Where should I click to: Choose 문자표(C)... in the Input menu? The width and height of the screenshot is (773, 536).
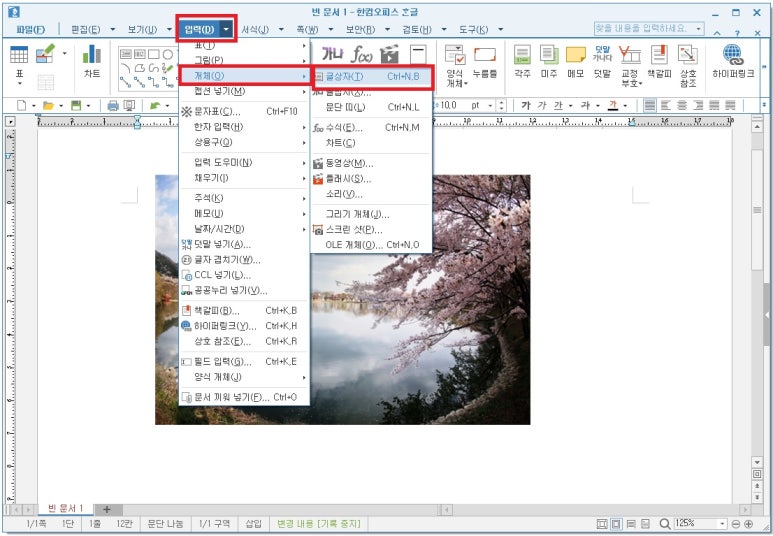[x=244, y=111]
